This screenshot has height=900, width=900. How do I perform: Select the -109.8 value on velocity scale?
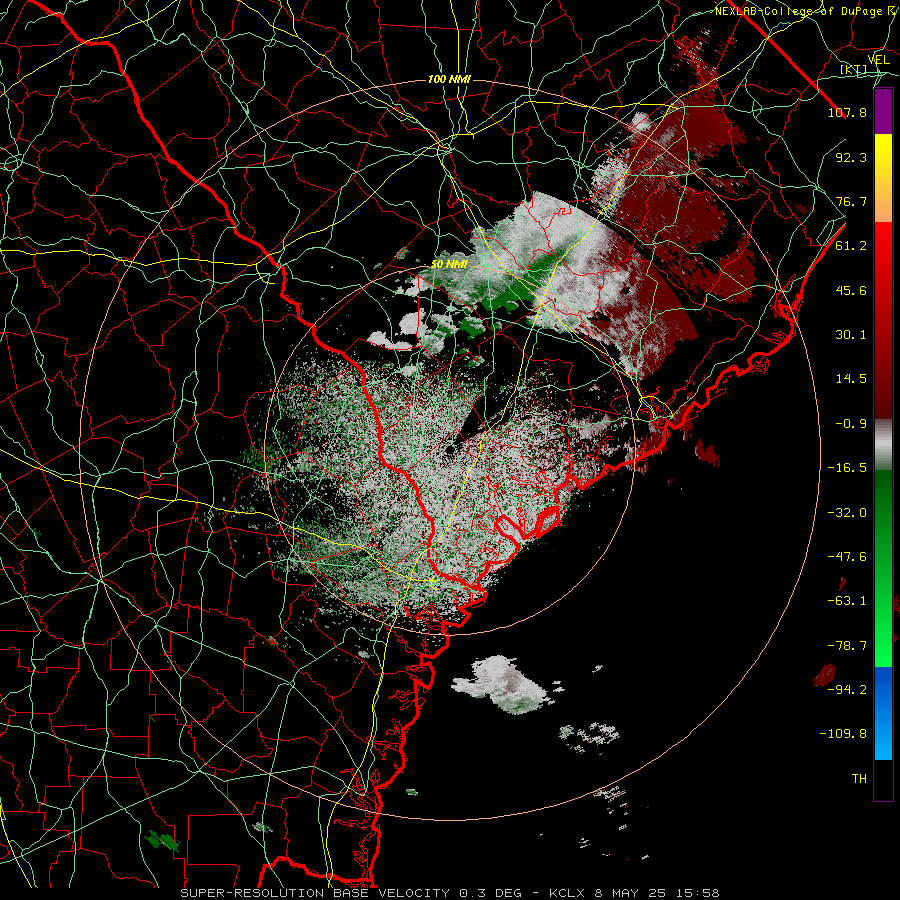pyautogui.click(x=844, y=734)
